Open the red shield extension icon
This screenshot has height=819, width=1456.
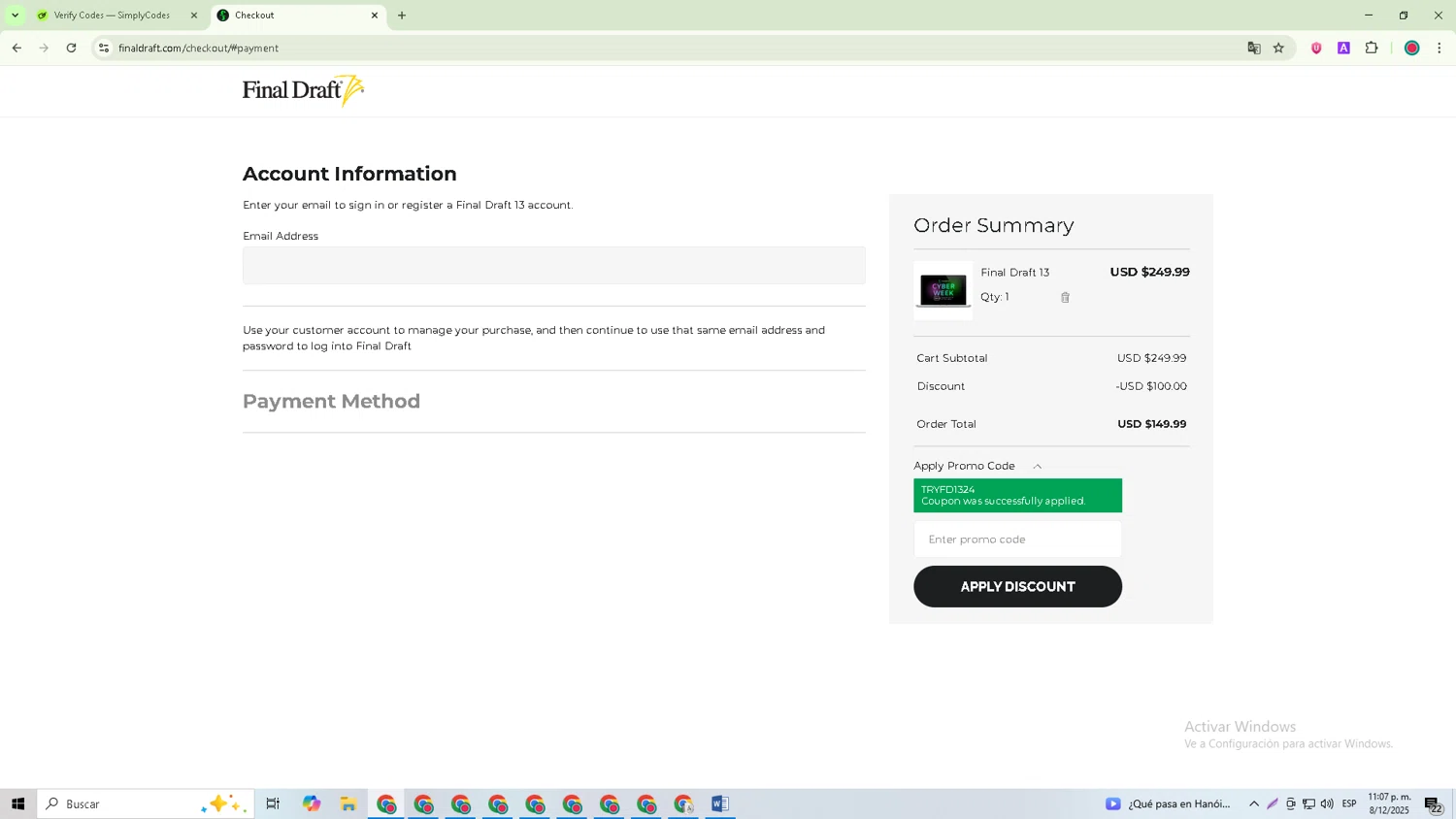click(x=1316, y=48)
